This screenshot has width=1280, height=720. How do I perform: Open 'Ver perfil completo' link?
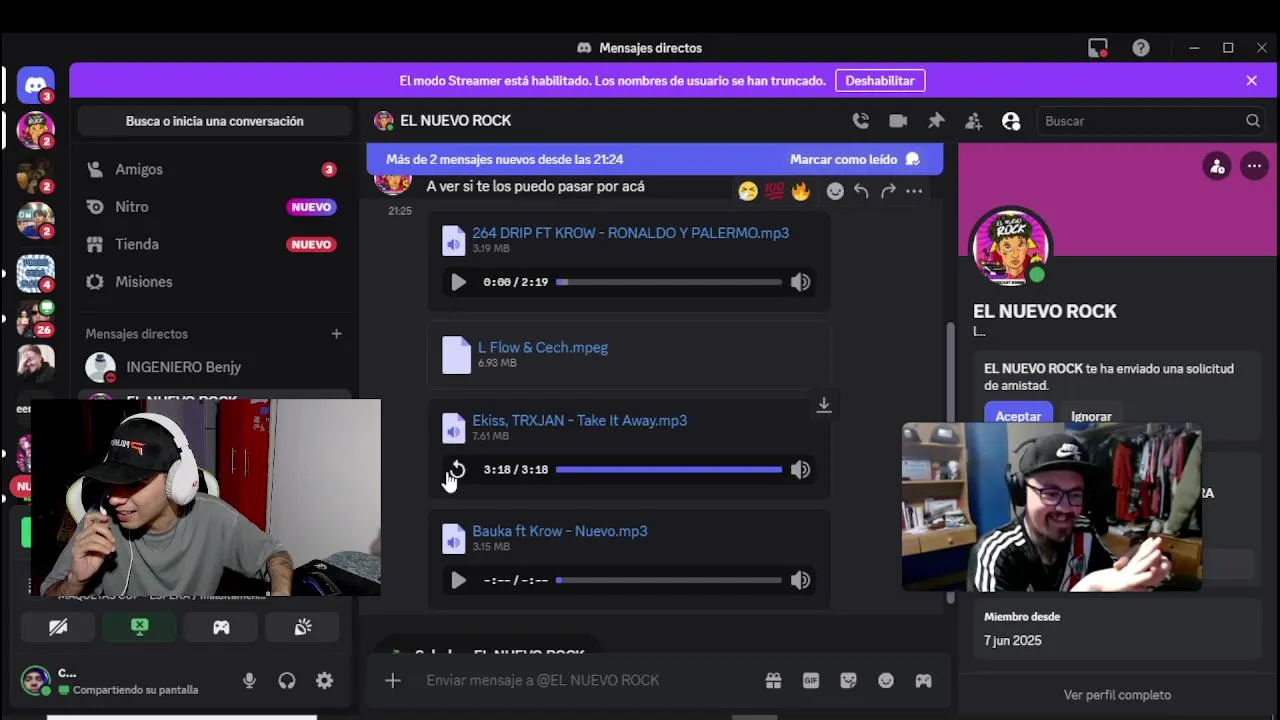[x=1117, y=695]
